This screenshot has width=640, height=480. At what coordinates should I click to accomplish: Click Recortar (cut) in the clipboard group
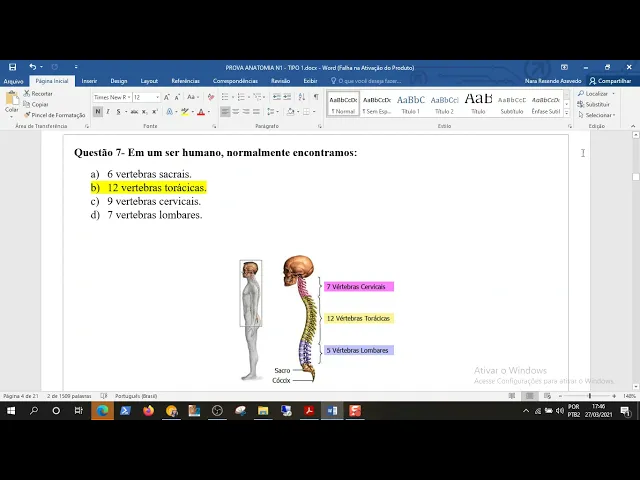coord(38,93)
